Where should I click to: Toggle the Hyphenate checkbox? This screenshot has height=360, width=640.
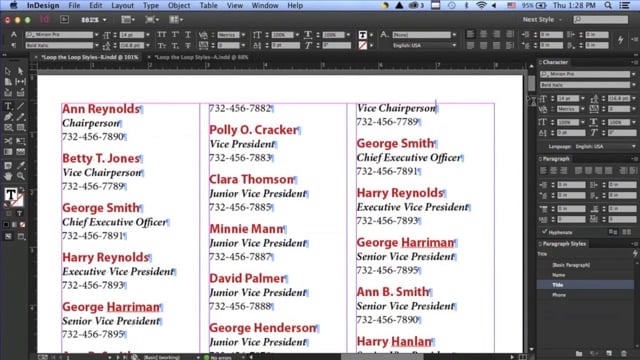click(x=544, y=232)
